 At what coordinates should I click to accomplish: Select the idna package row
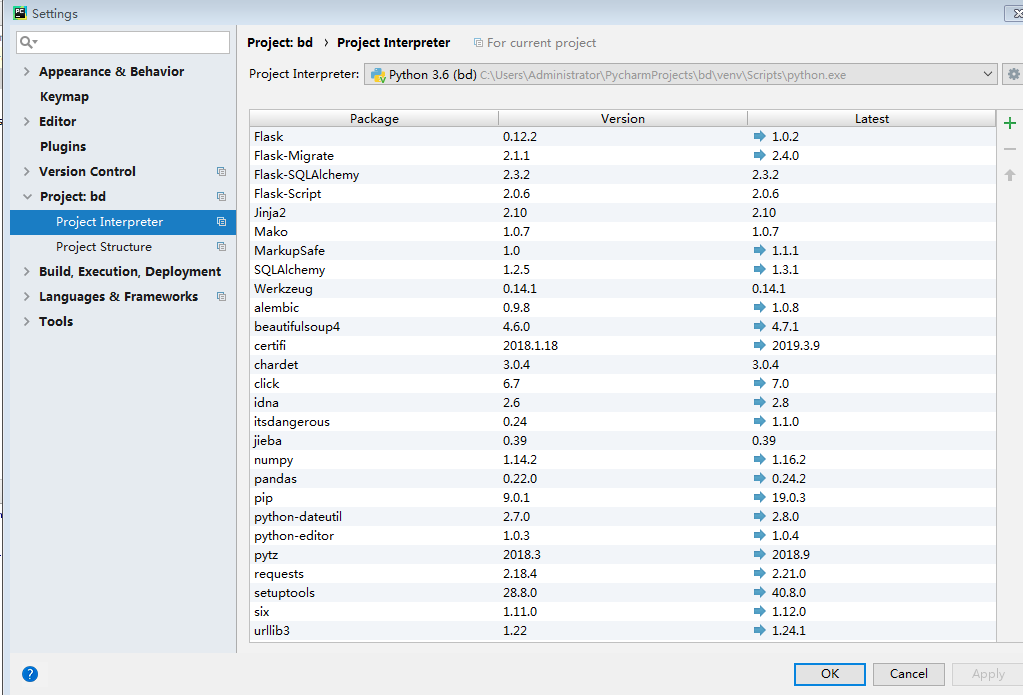click(623, 402)
